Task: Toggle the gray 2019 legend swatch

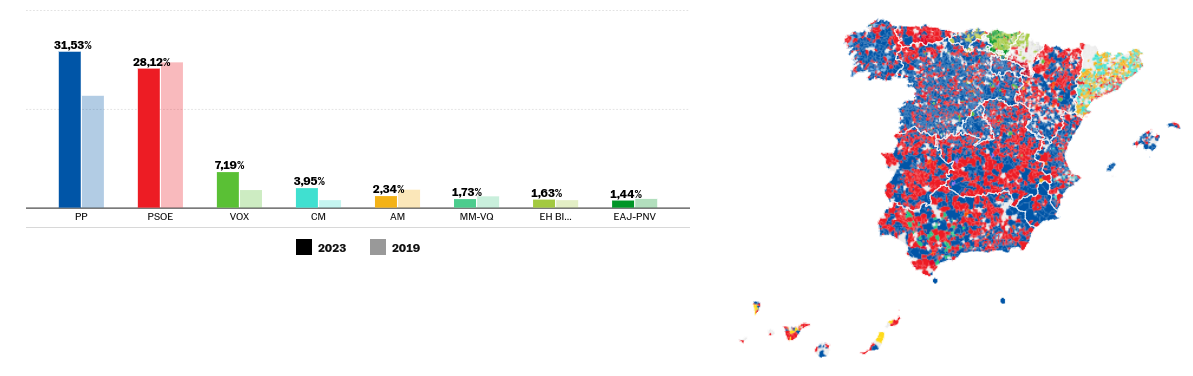Action: tap(378, 247)
